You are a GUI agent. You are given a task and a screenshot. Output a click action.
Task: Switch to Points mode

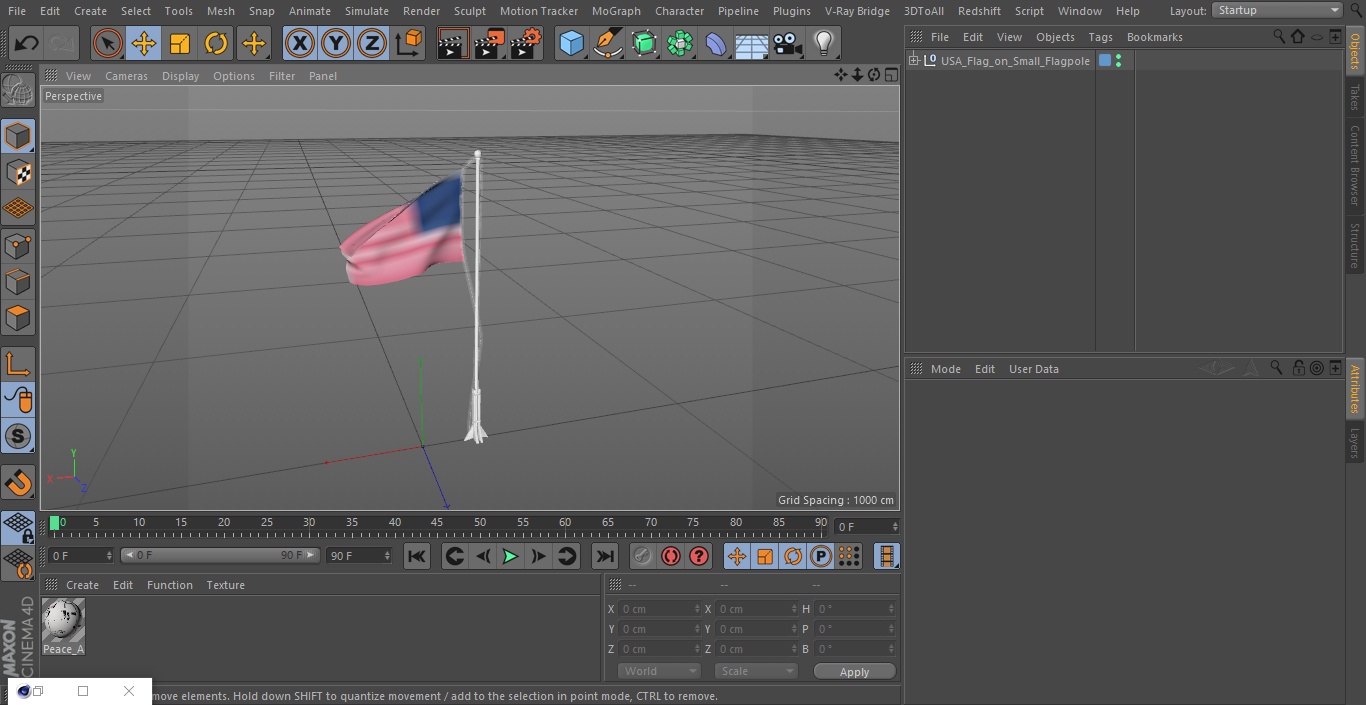coord(18,245)
